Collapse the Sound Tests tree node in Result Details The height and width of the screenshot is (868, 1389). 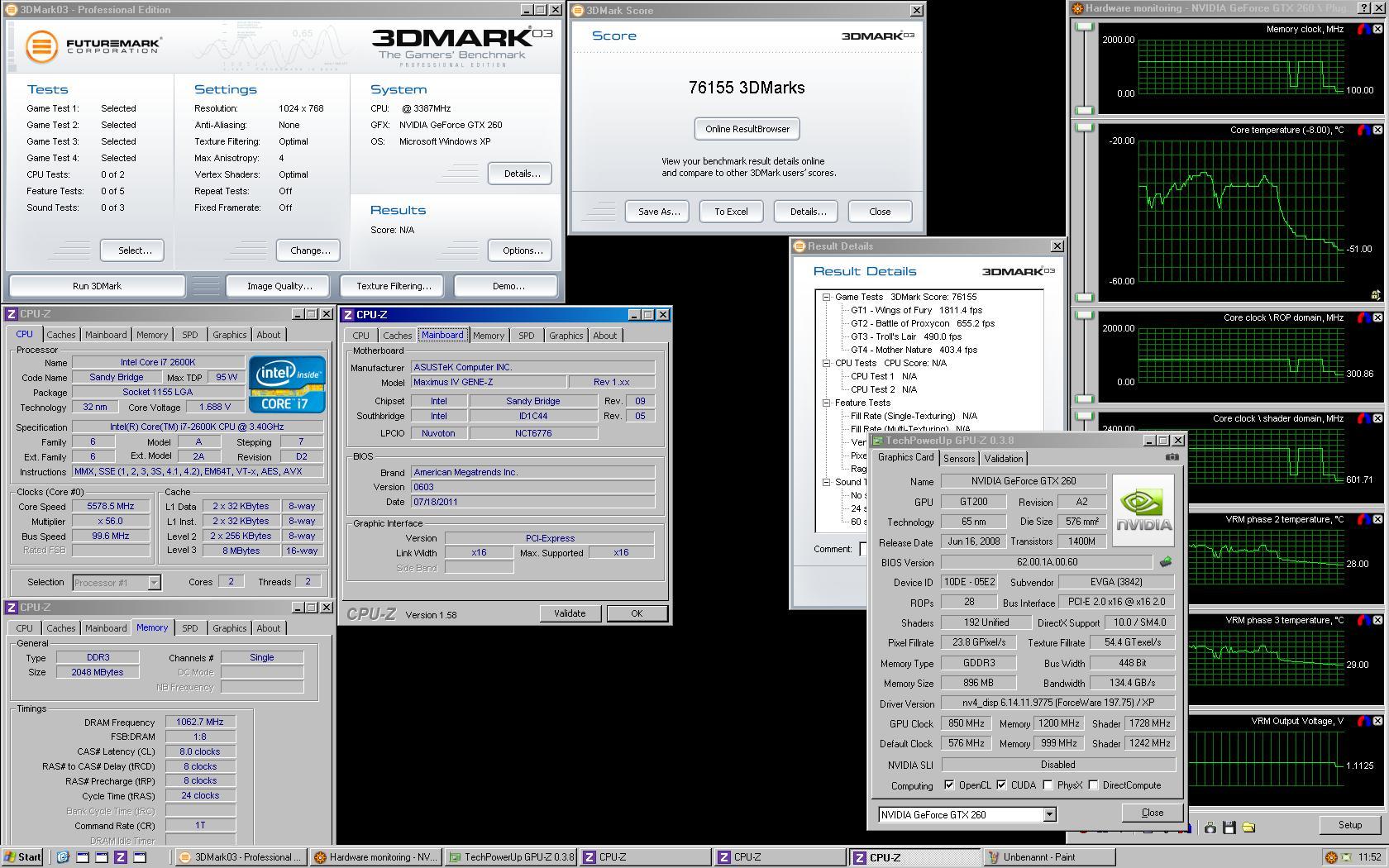point(826,482)
